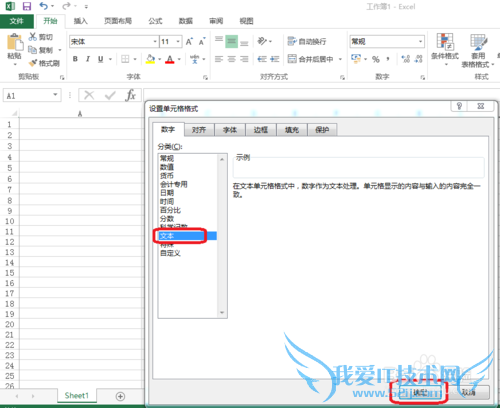Viewport: 500px width, 408px height.
Task: Toggle Middle Align (highlighted green)
Action: tap(232, 41)
